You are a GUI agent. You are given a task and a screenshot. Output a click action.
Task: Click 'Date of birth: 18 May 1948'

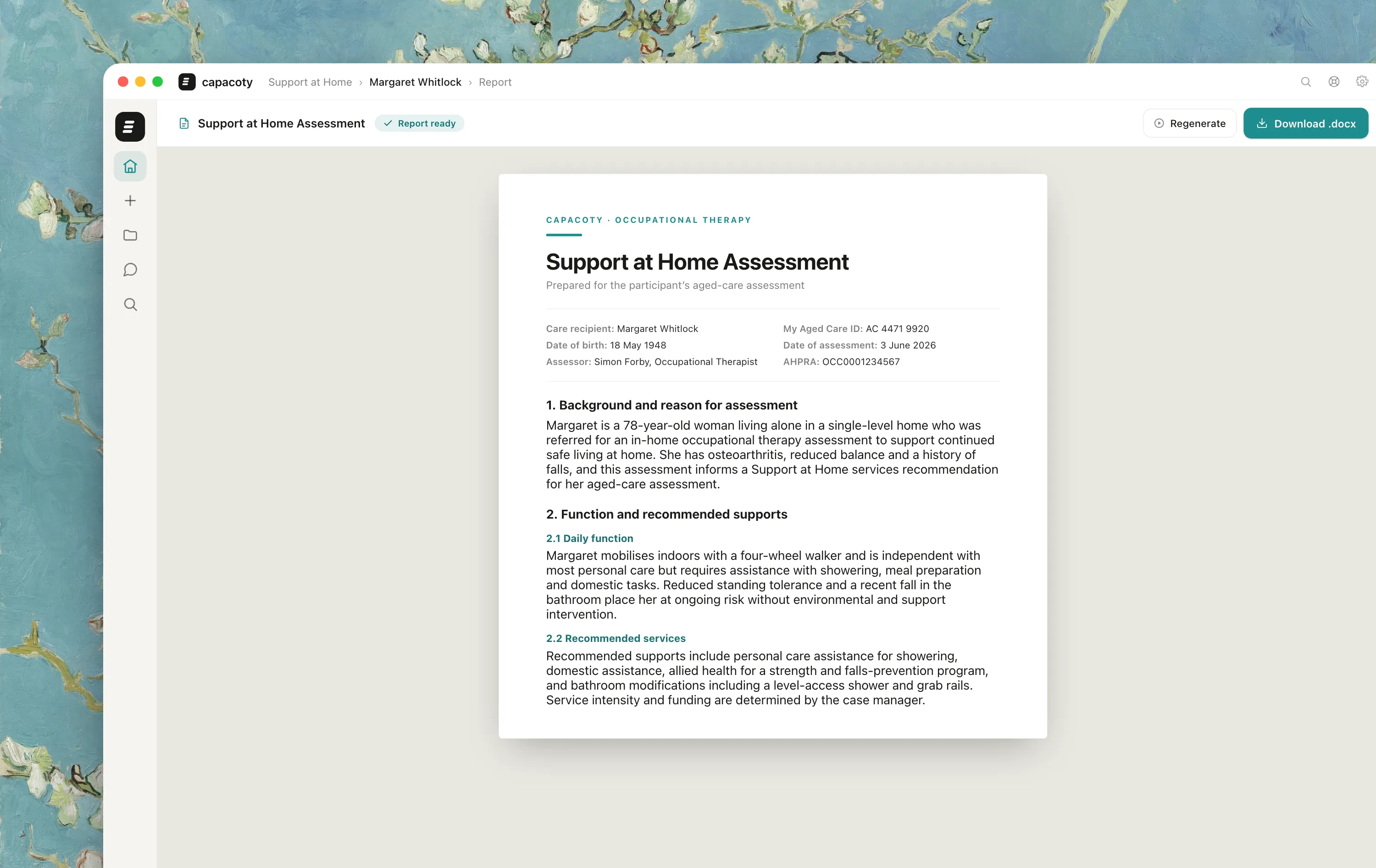click(606, 345)
